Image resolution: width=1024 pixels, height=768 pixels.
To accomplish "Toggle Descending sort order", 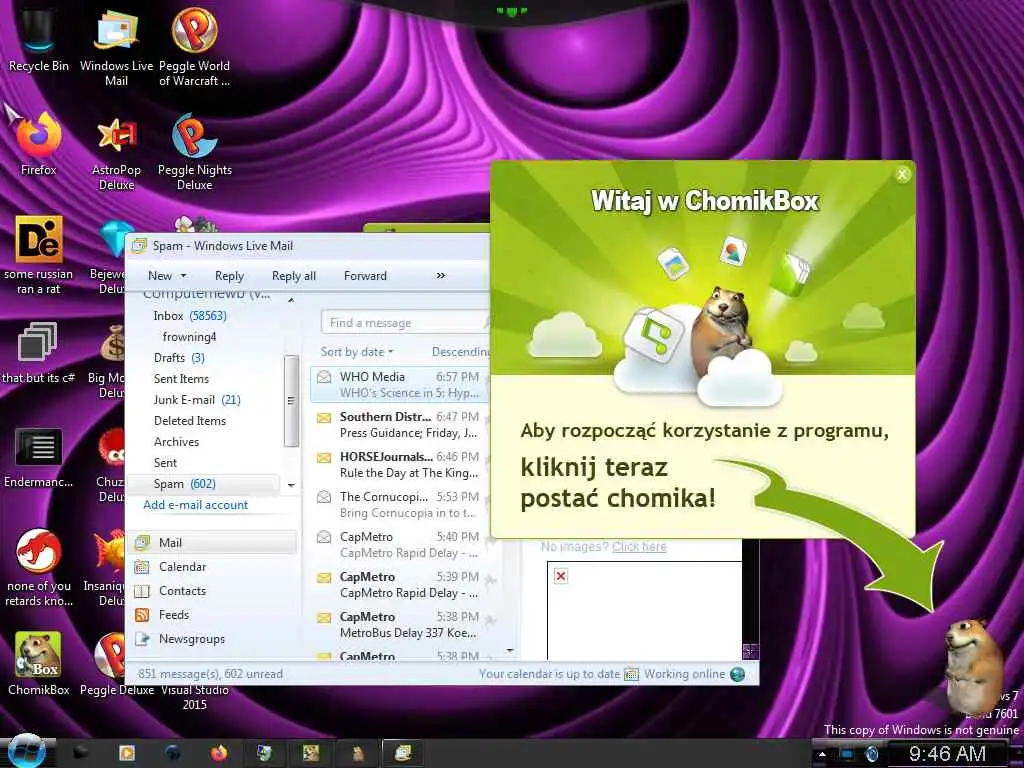I will [x=460, y=352].
